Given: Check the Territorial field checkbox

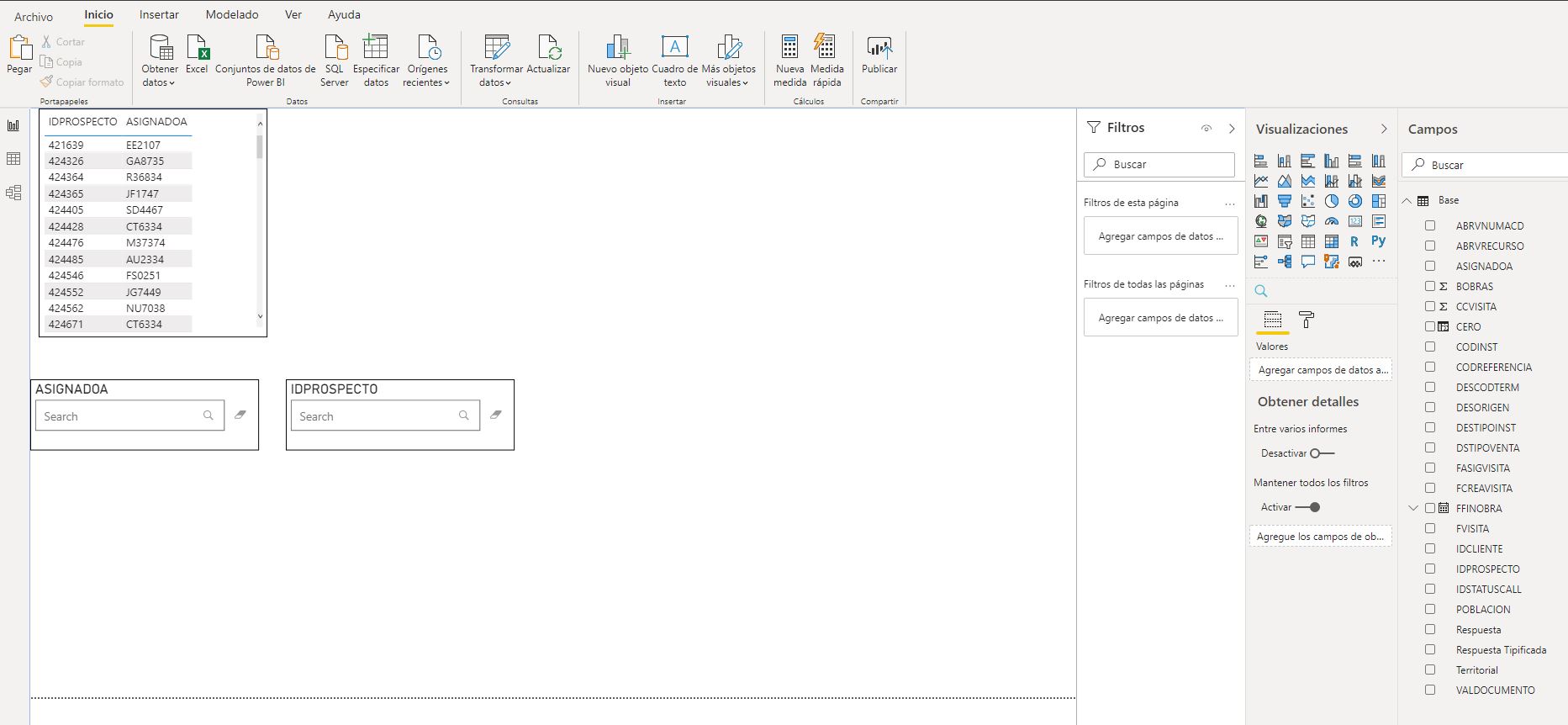Looking at the screenshot, I should click(x=1430, y=669).
